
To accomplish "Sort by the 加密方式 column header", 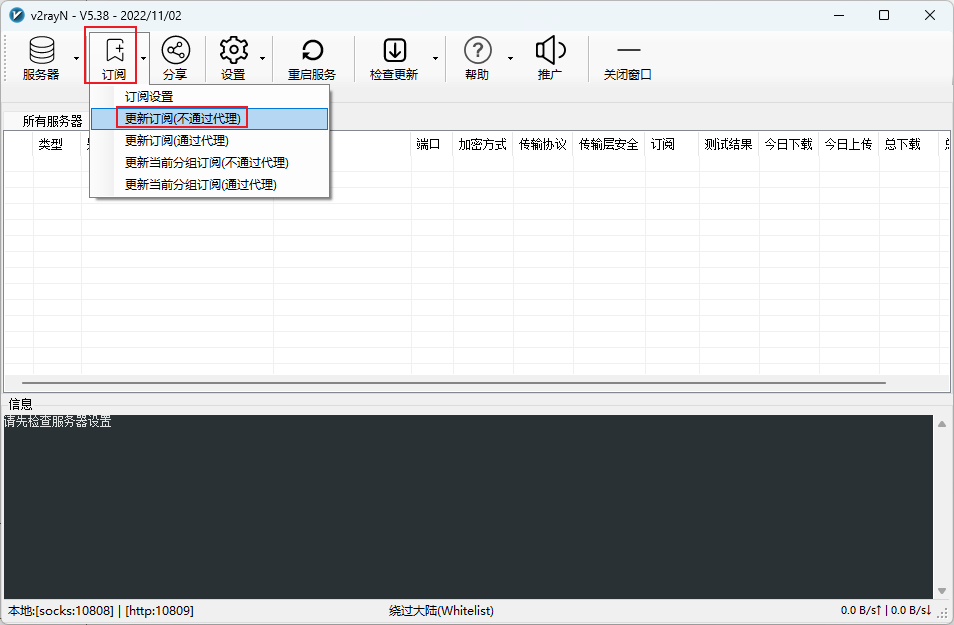I will pos(483,144).
